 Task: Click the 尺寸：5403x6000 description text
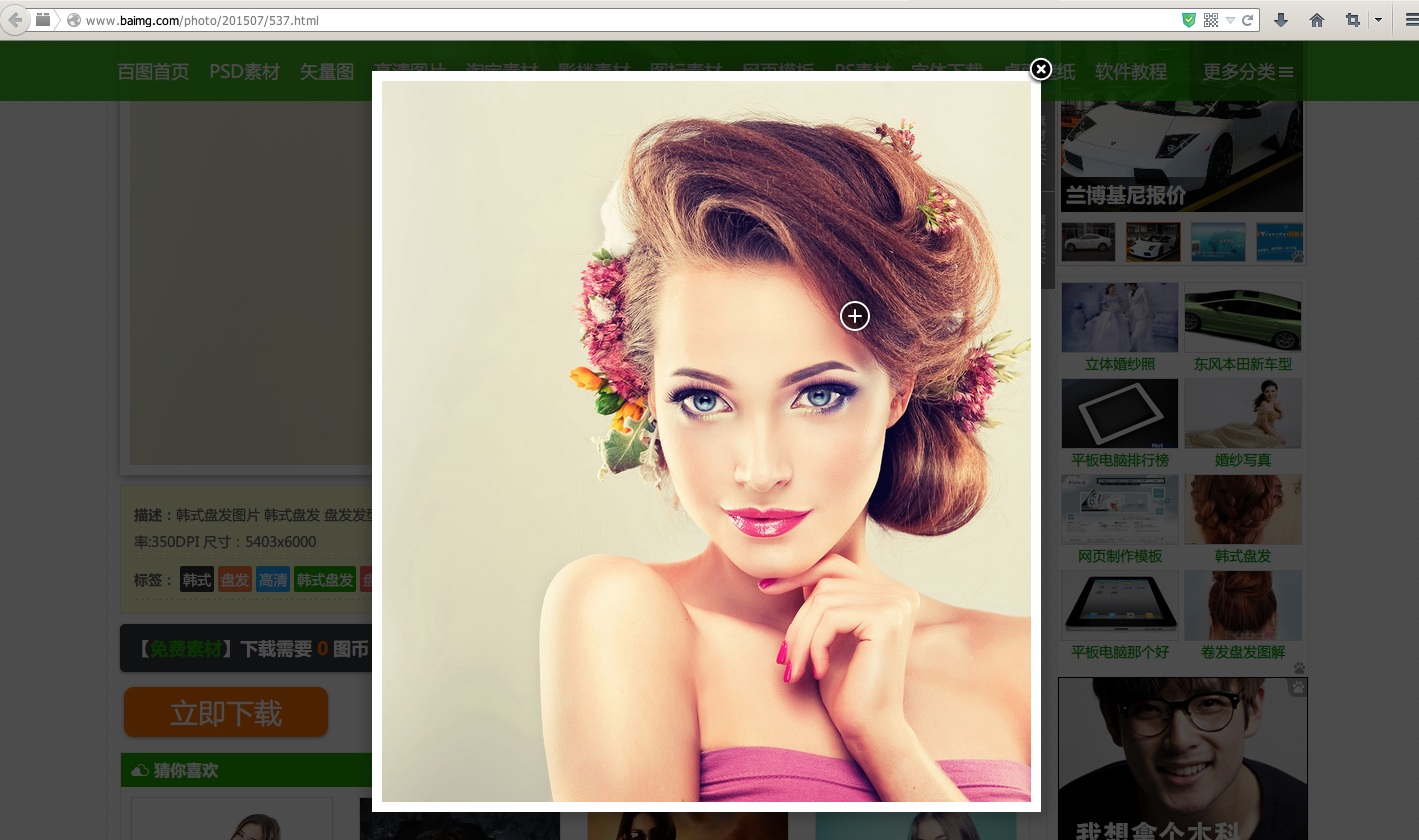click(x=260, y=542)
